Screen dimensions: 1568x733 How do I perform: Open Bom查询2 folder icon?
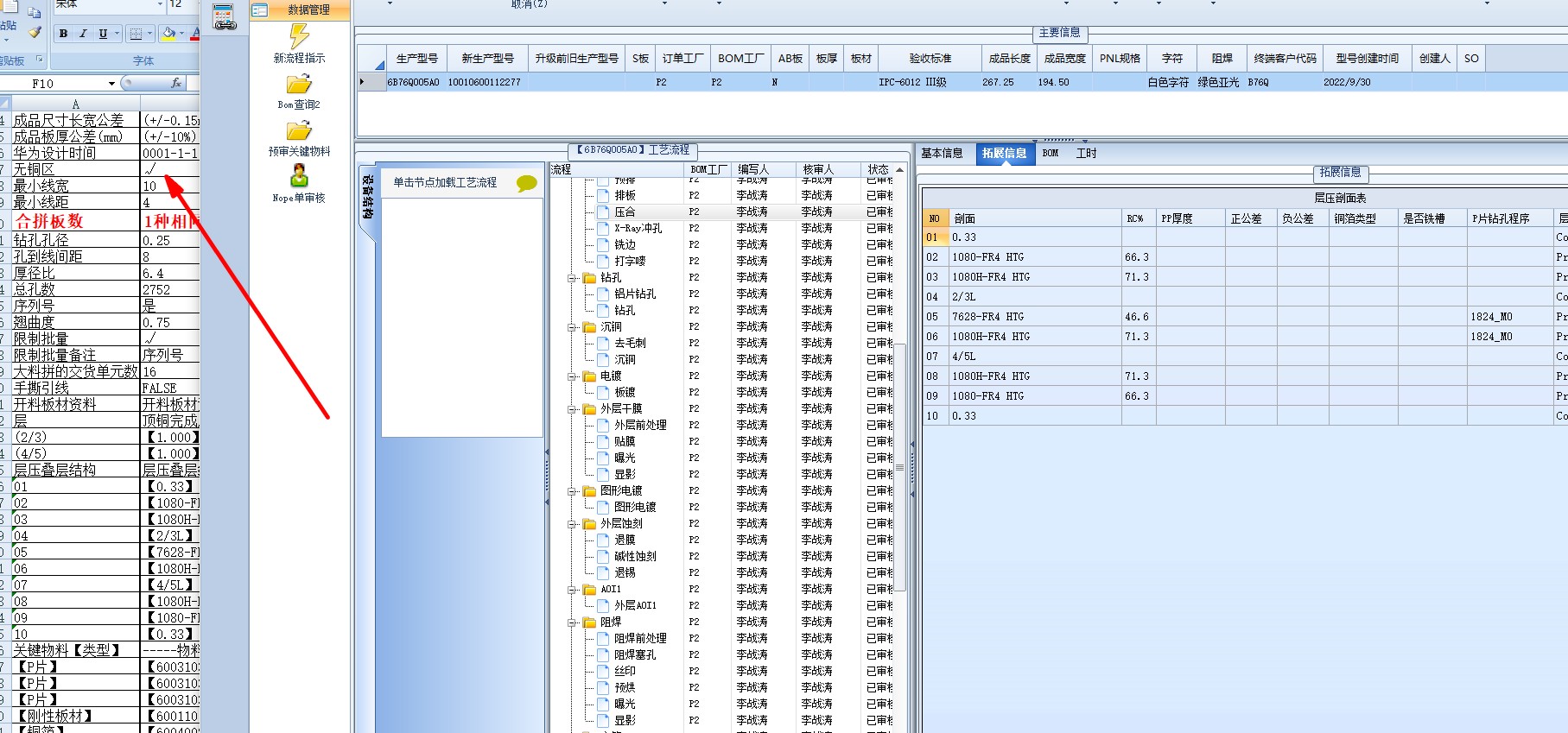pyautogui.click(x=299, y=84)
